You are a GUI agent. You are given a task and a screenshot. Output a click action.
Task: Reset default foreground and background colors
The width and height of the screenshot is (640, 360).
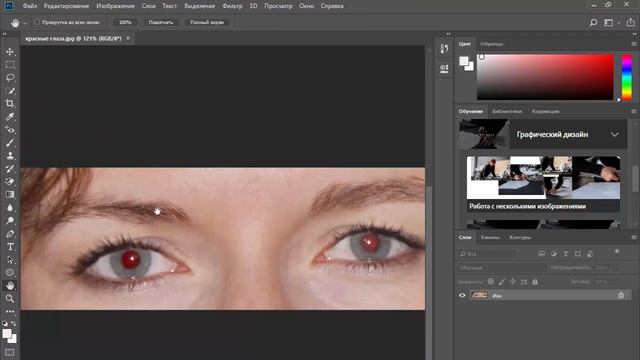coord(5,323)
